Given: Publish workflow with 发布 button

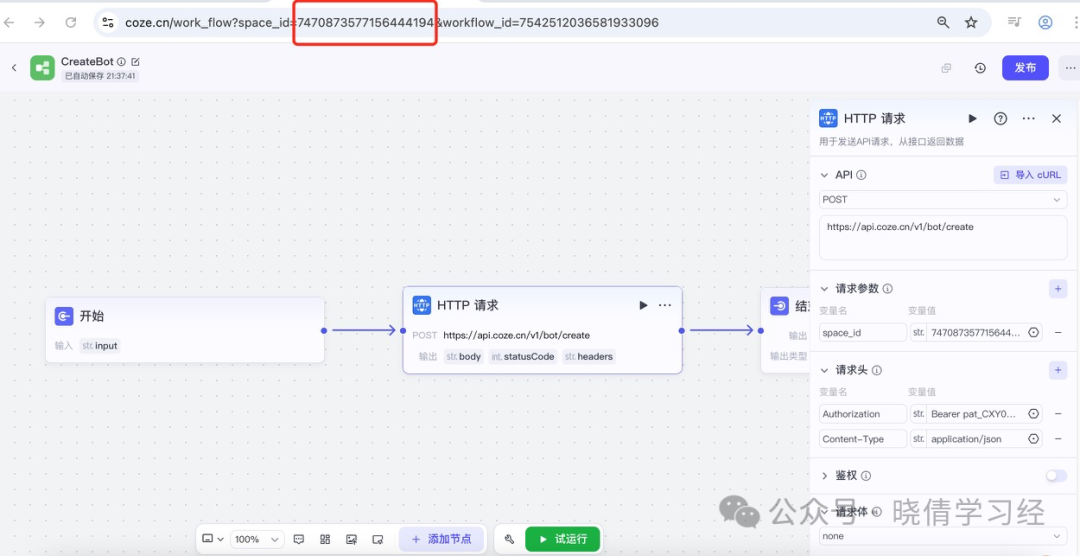Looking at the screenshot, I should point(1025,68).
